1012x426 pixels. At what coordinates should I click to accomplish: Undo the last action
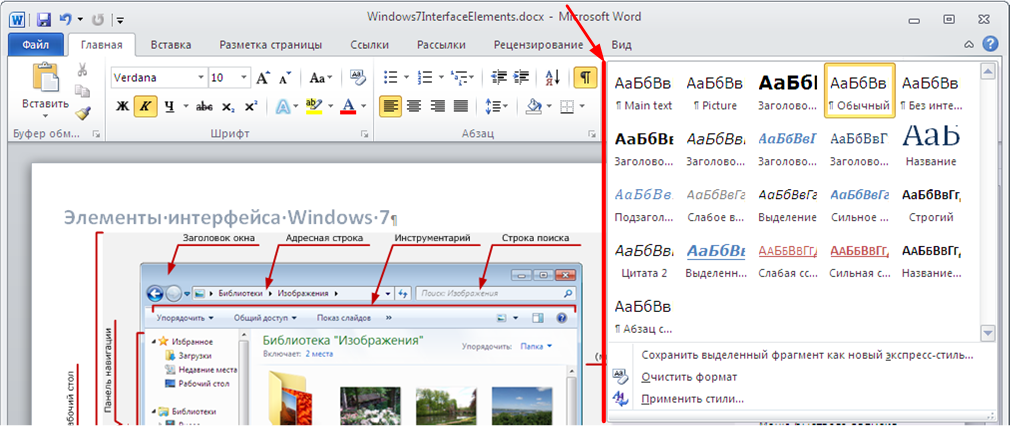(66, 19)
